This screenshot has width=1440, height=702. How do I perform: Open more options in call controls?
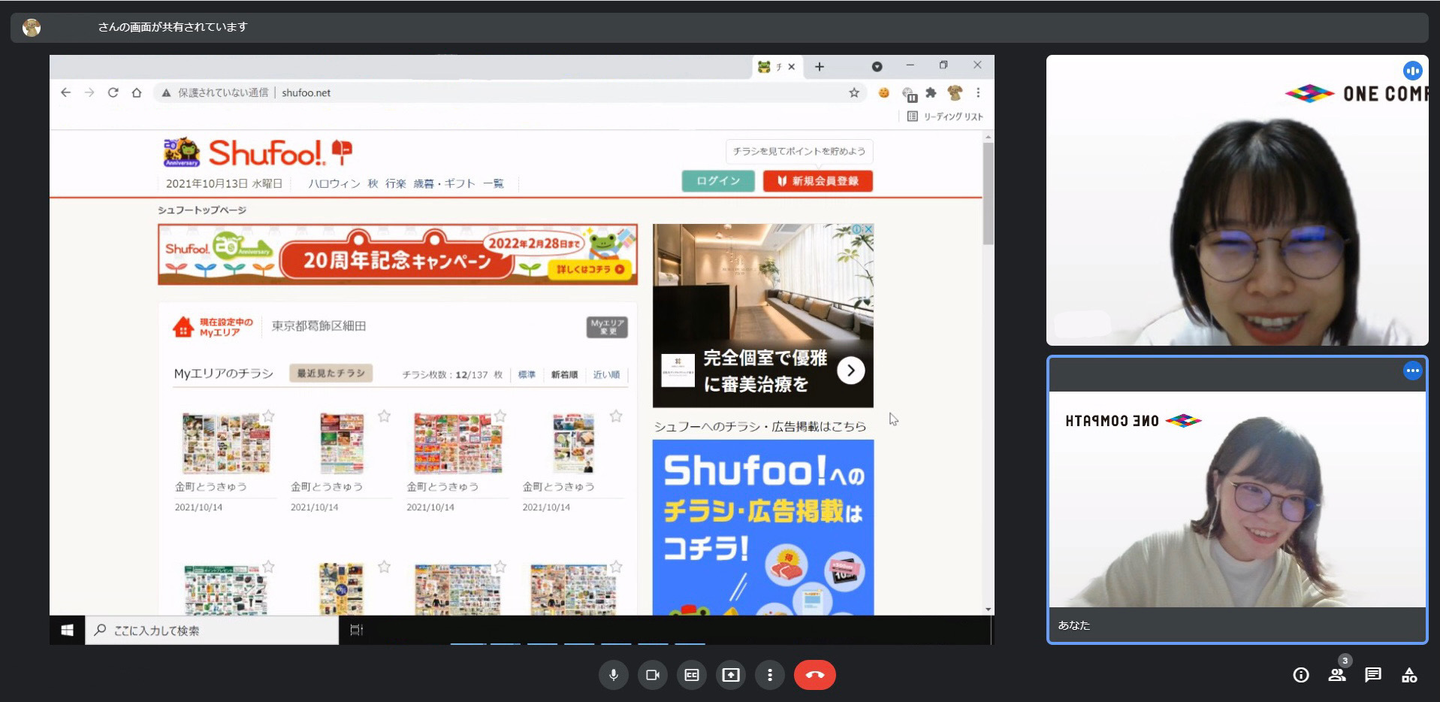(x=769, y=675)
